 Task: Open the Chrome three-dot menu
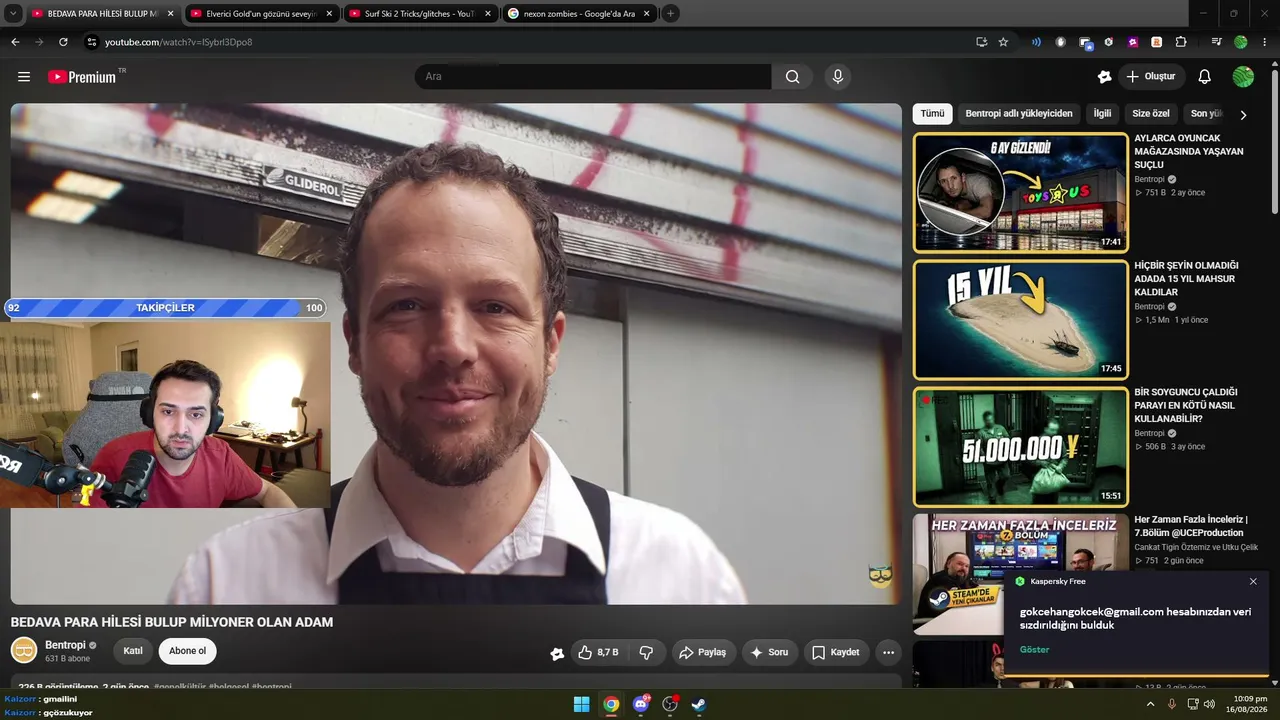point(1265,42)
